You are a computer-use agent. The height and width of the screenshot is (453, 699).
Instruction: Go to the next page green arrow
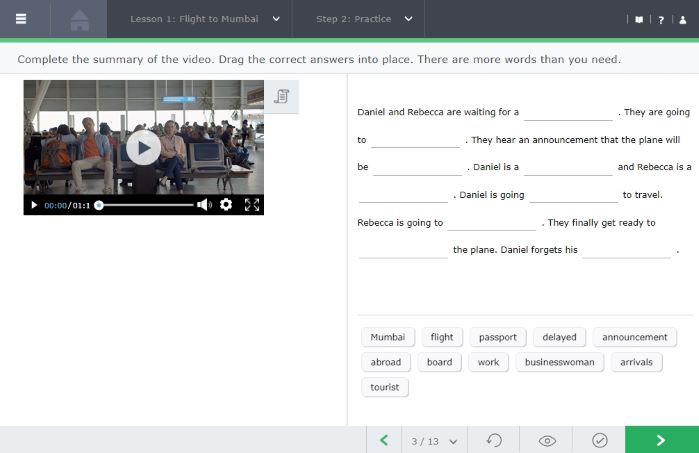click(661, 440)
